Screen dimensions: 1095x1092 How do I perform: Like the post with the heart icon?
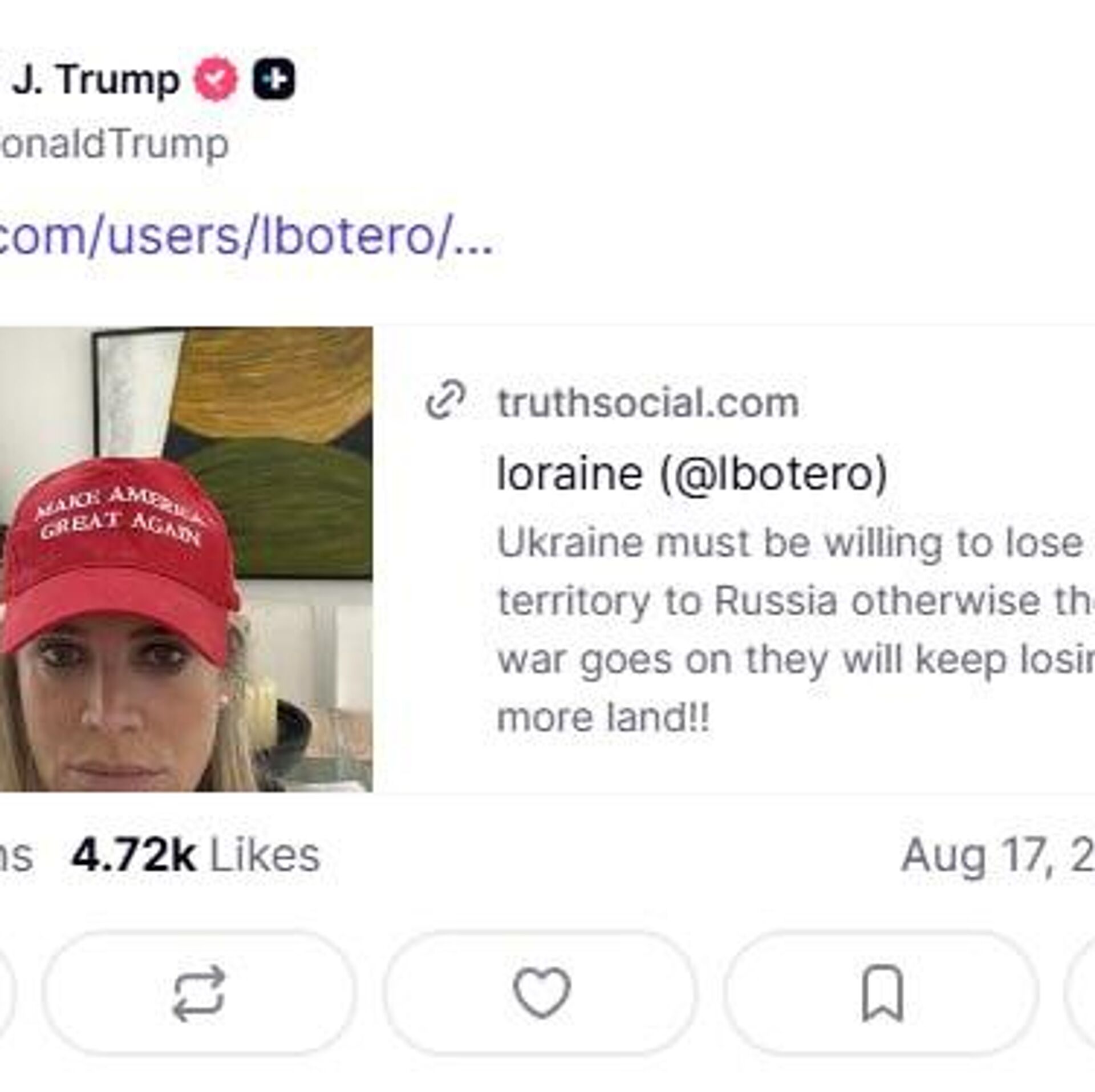pos(541,993)
